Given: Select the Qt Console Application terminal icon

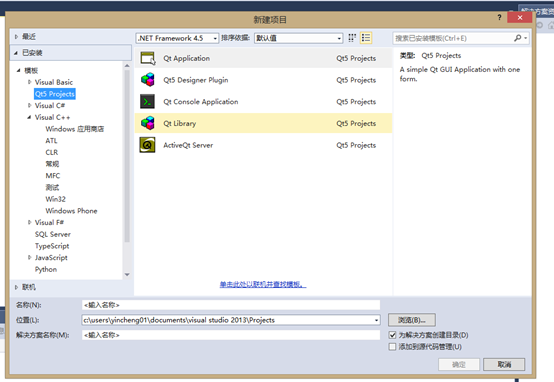Looking at the screenshot, I should (x=147, y=102).
